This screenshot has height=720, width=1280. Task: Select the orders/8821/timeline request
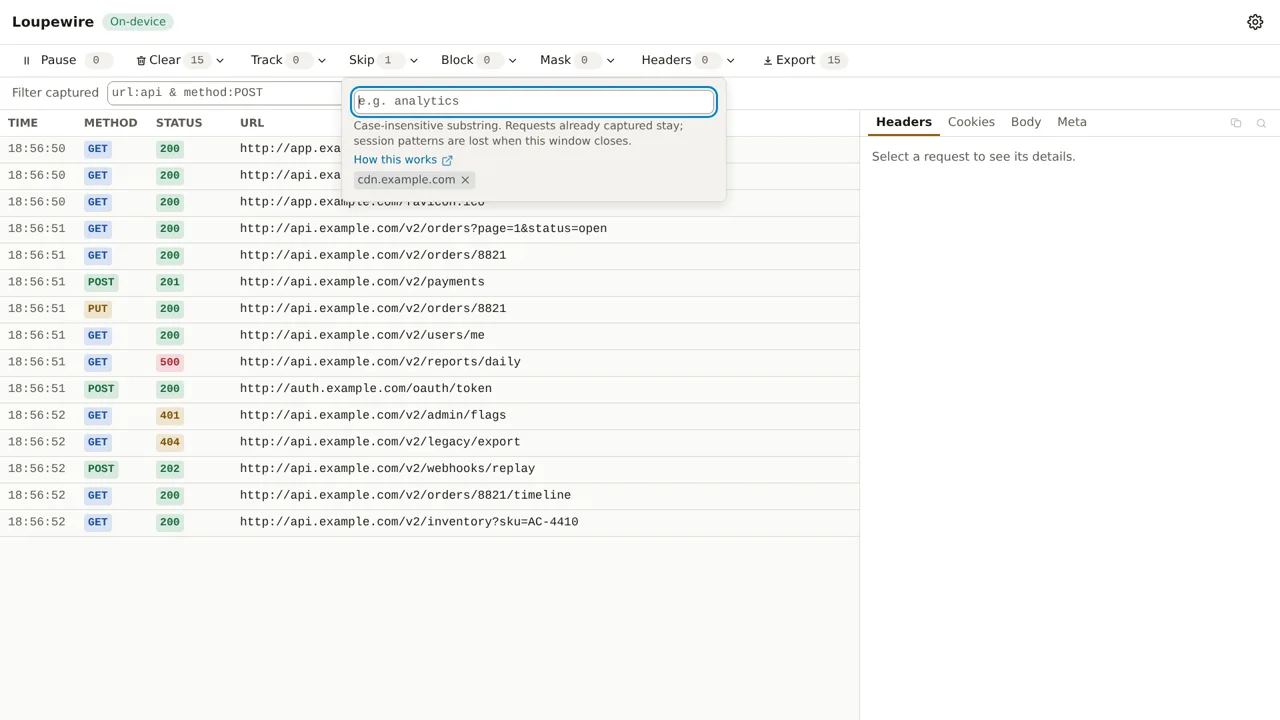[429, 495]
